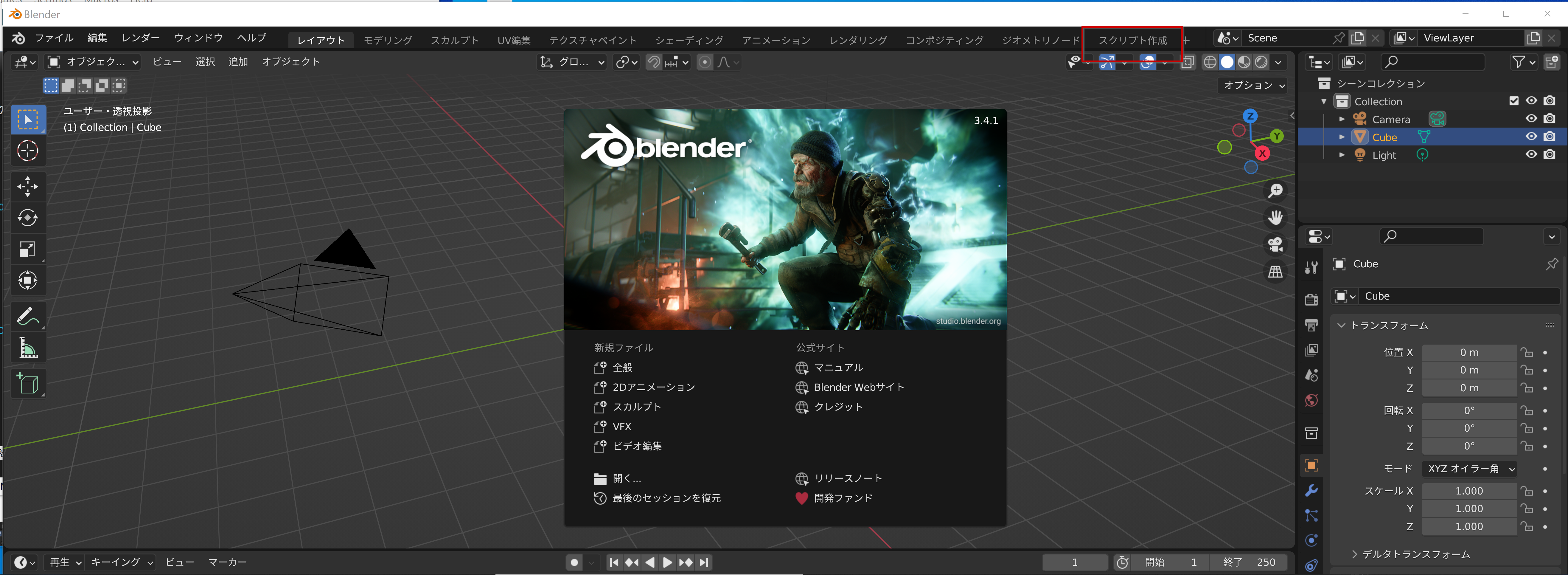Hide Light in viewport via eye icon

[x=1531, y=154]
